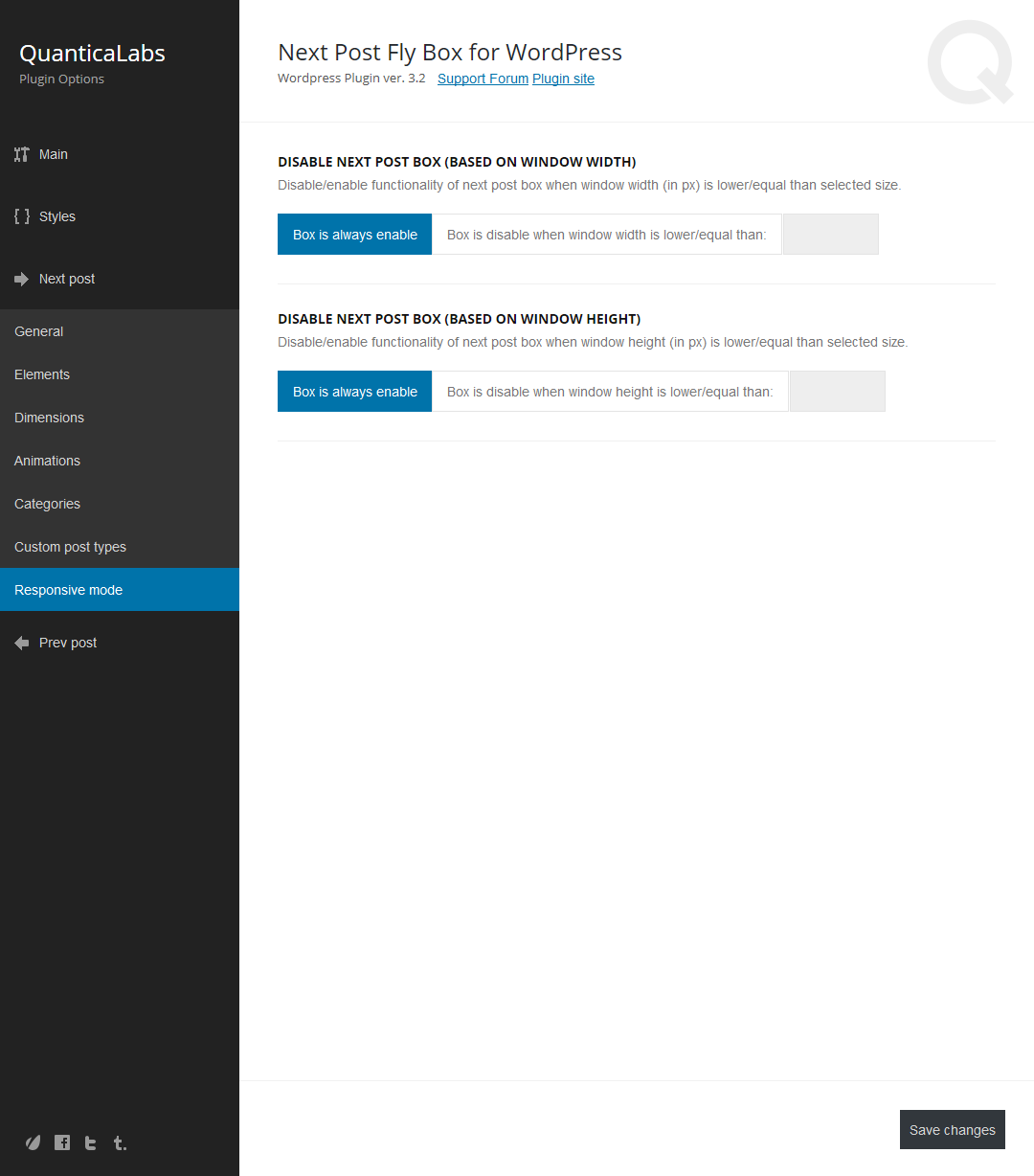Viewport: 1034px width, 1176px height.
Task: Open the Envato leaf icon link
Action: click(34, 1142)
